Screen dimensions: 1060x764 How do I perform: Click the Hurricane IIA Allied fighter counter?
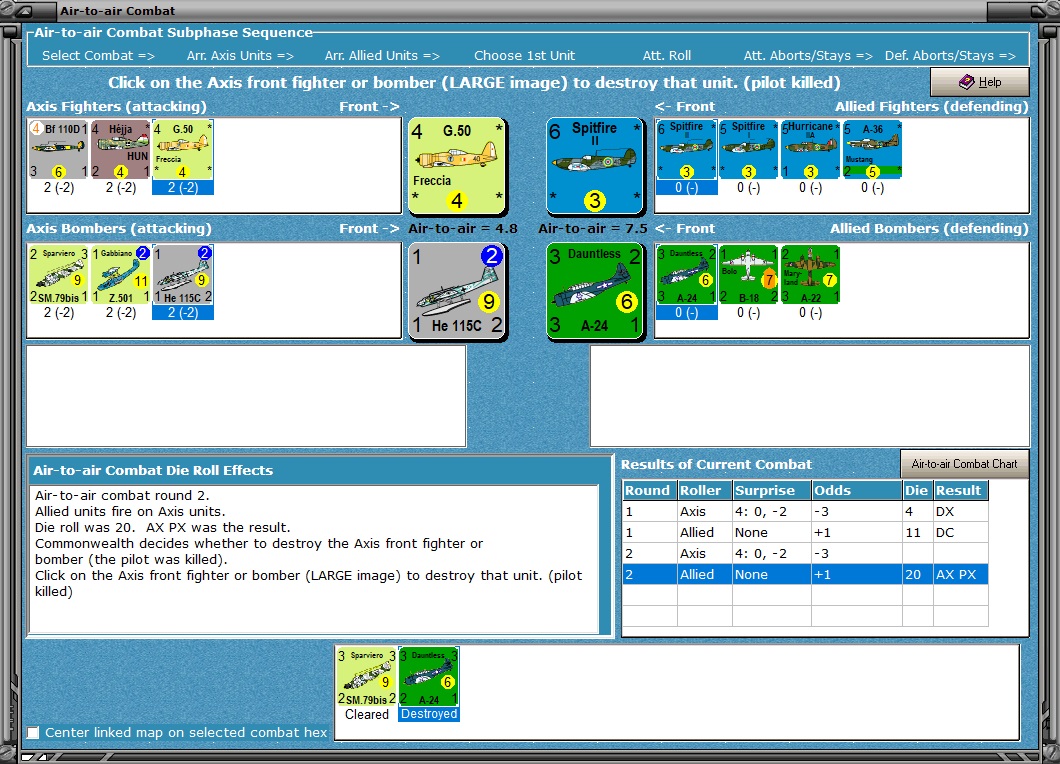tap(810, 149)
